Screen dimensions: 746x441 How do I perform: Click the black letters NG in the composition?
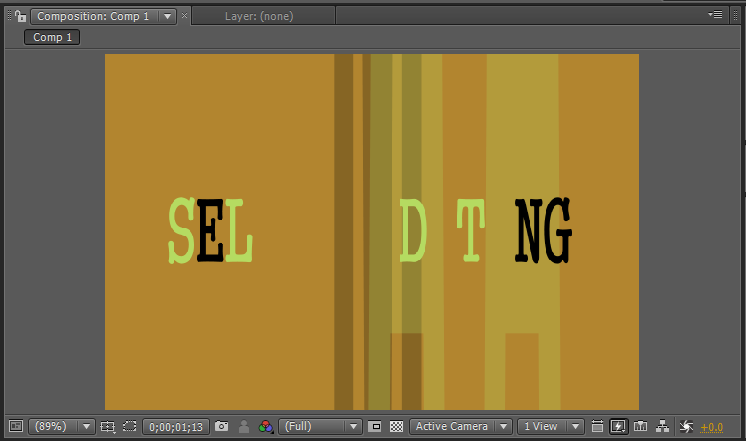(x=543, y=231)
